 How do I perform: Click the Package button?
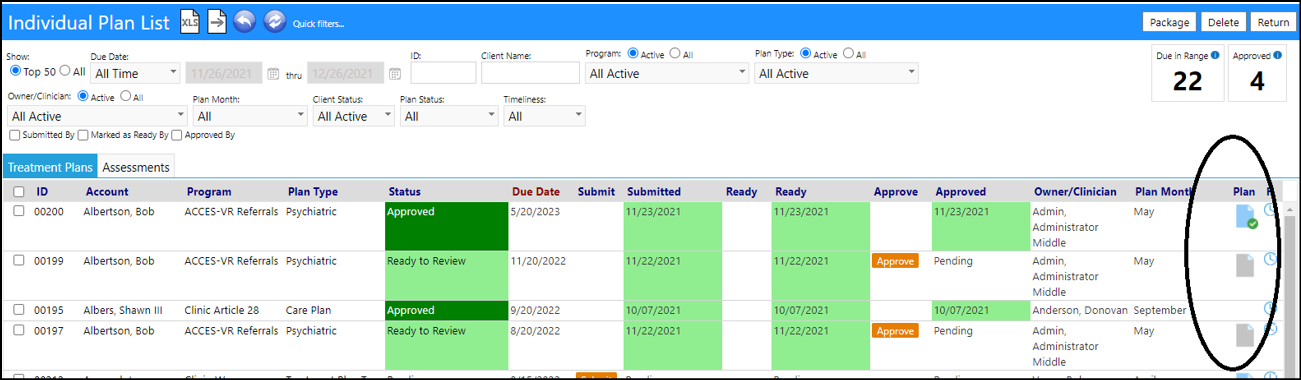pos(1169,22)
